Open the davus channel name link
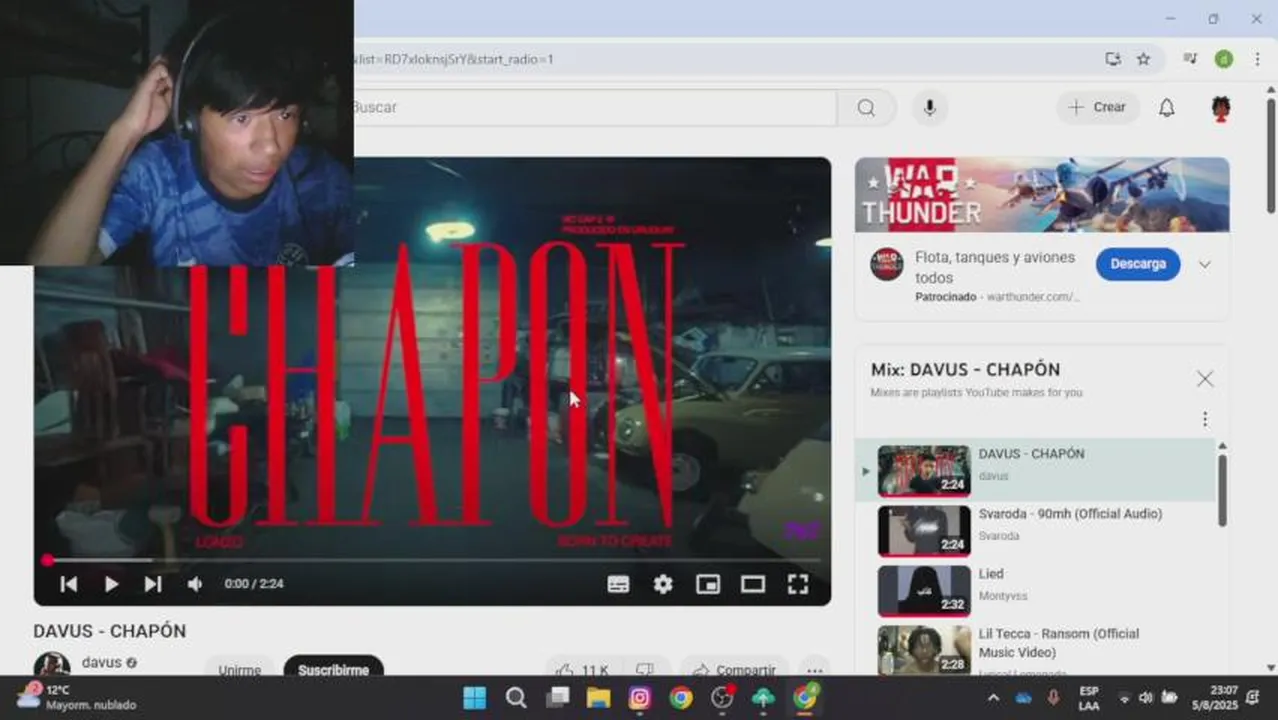 [x=101, y=662]
